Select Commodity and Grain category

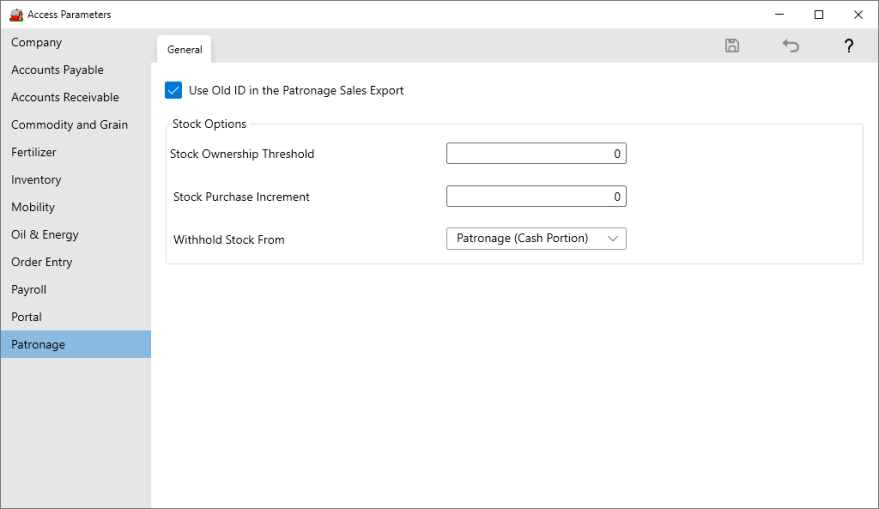[69, 125]
